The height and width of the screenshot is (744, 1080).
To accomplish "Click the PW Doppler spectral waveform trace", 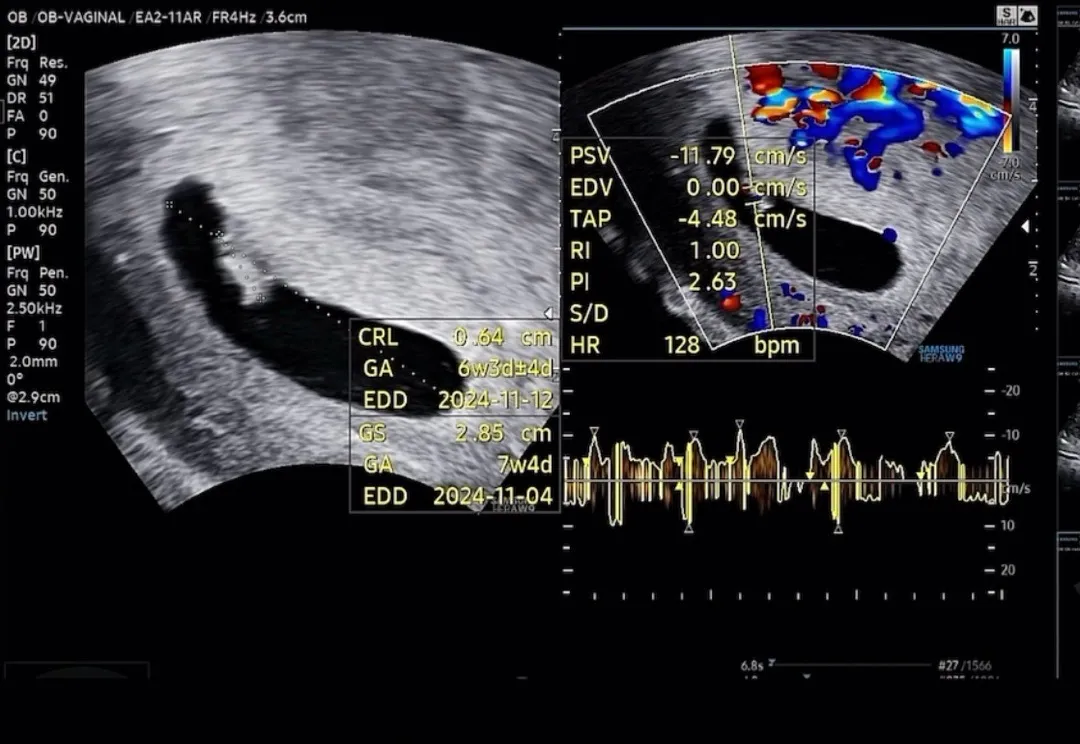I will [785, 475].
